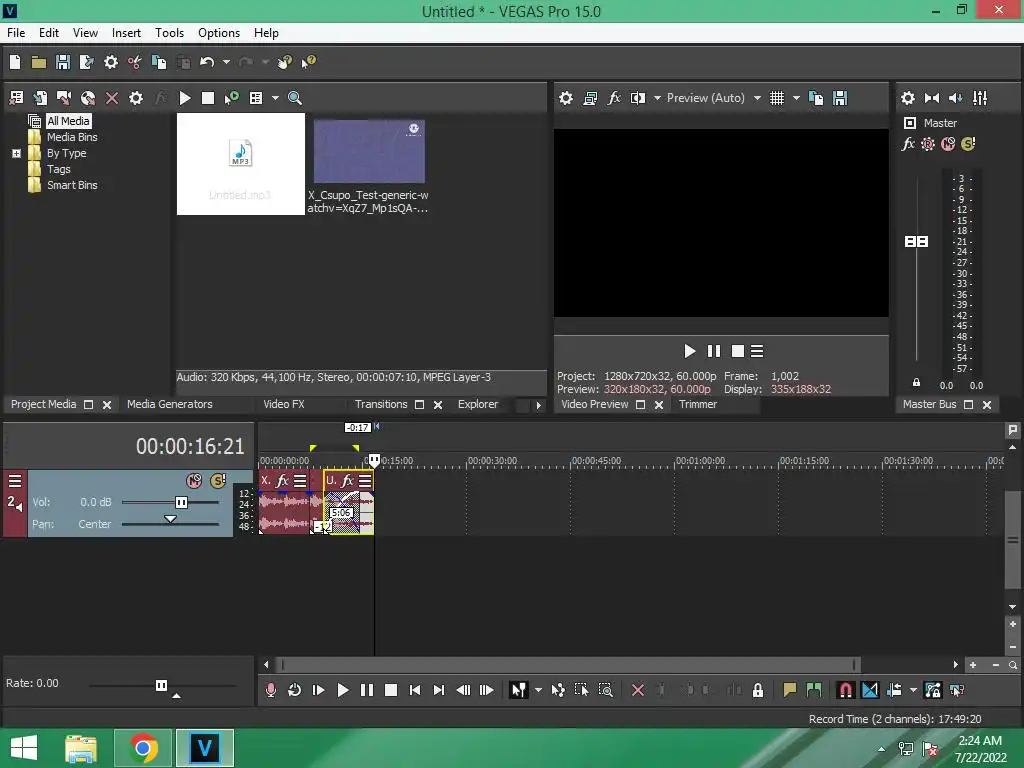Toggle Split Screen View in preview

637,98
